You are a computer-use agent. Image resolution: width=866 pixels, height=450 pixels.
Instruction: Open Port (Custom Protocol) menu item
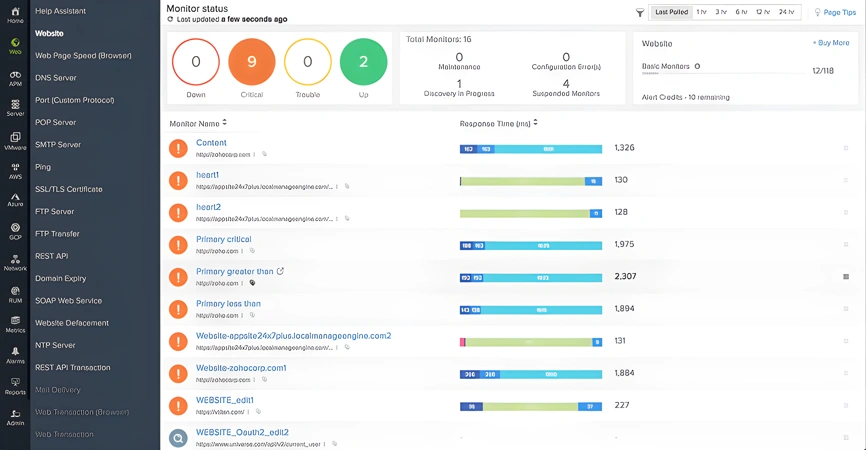(75, 100)
